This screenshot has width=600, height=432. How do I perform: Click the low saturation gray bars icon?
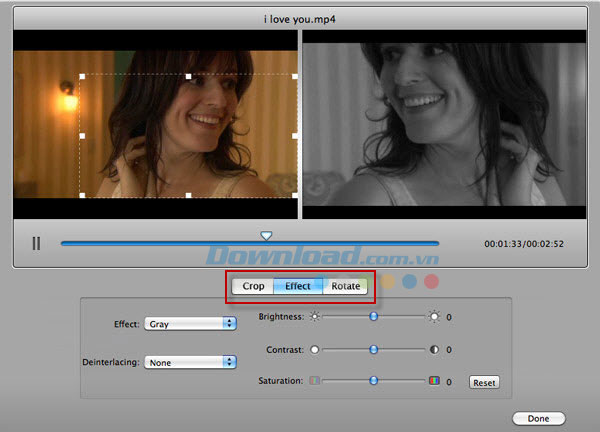[315, 381]
